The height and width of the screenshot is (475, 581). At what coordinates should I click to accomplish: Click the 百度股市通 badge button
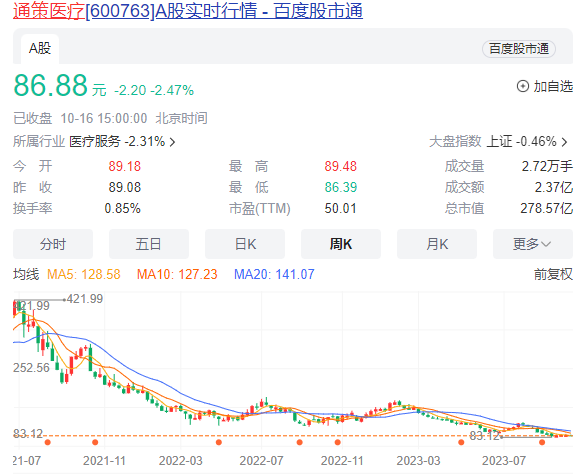click(x=518, y=49)
